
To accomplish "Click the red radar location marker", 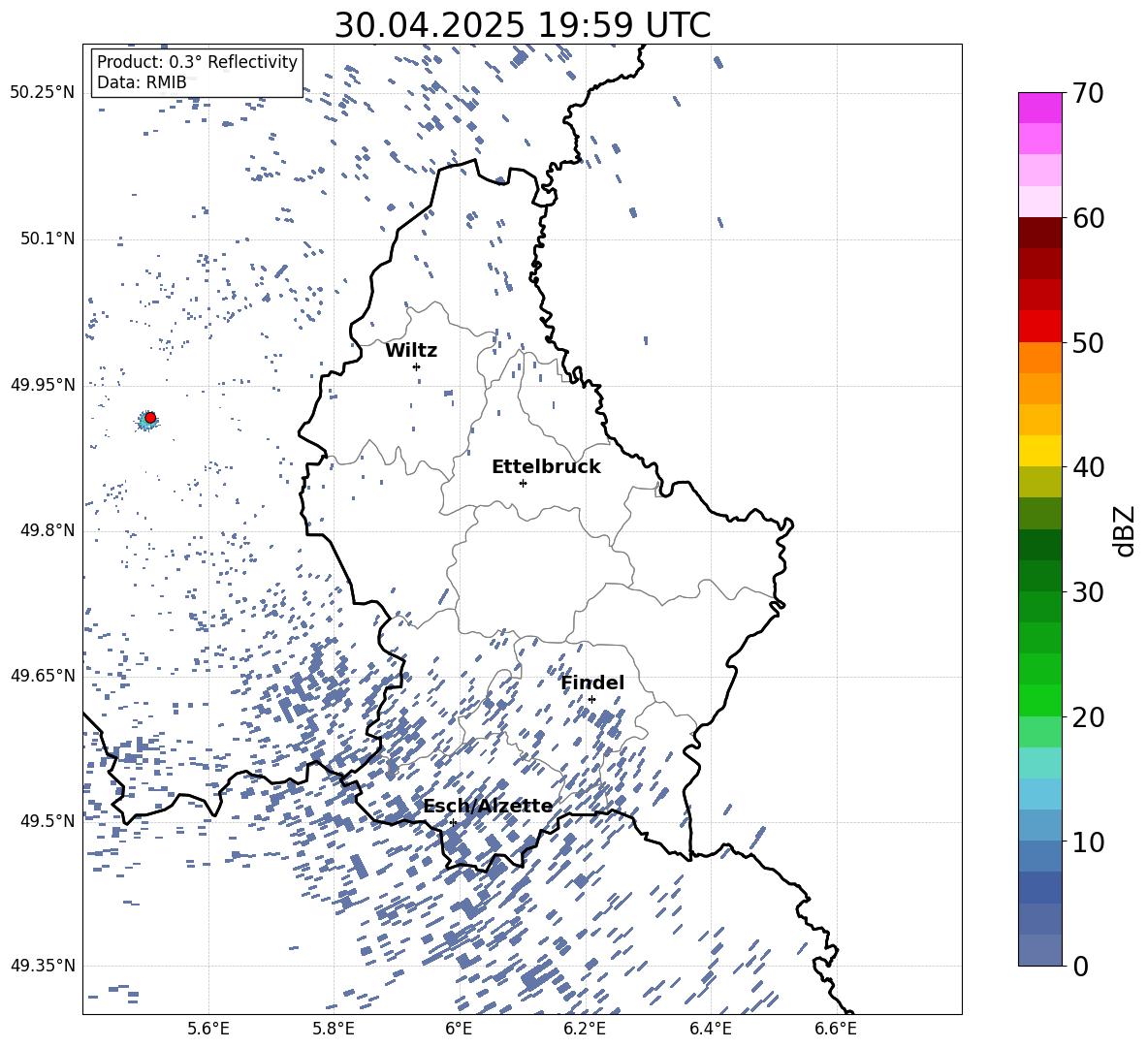I will 150,418.
